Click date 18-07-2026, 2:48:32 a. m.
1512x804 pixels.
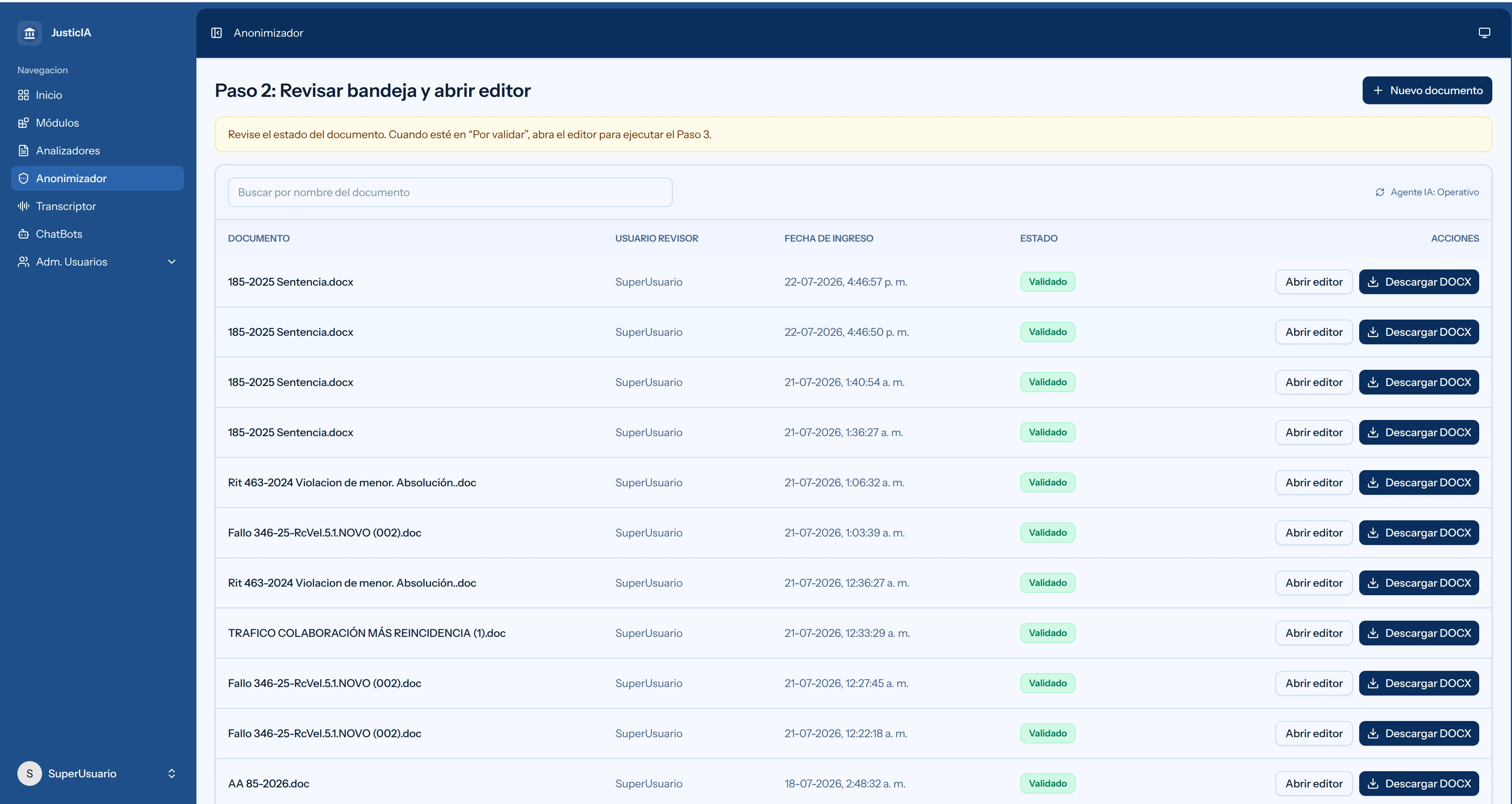point(845,784)
